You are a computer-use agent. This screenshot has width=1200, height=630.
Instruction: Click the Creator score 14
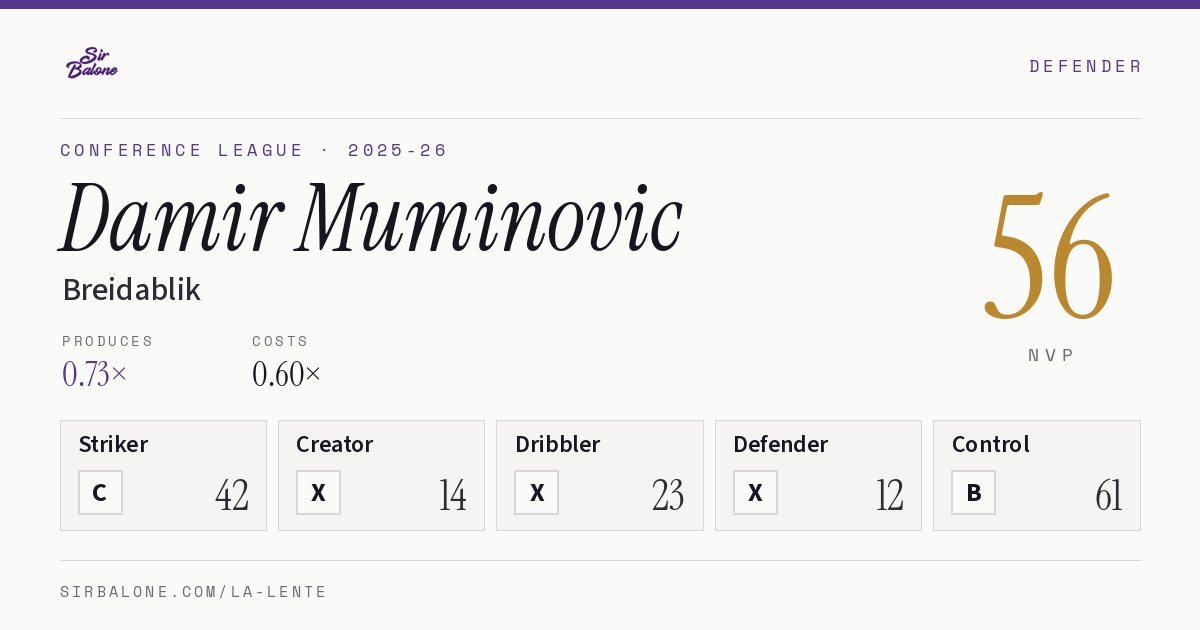coord(452,495)
